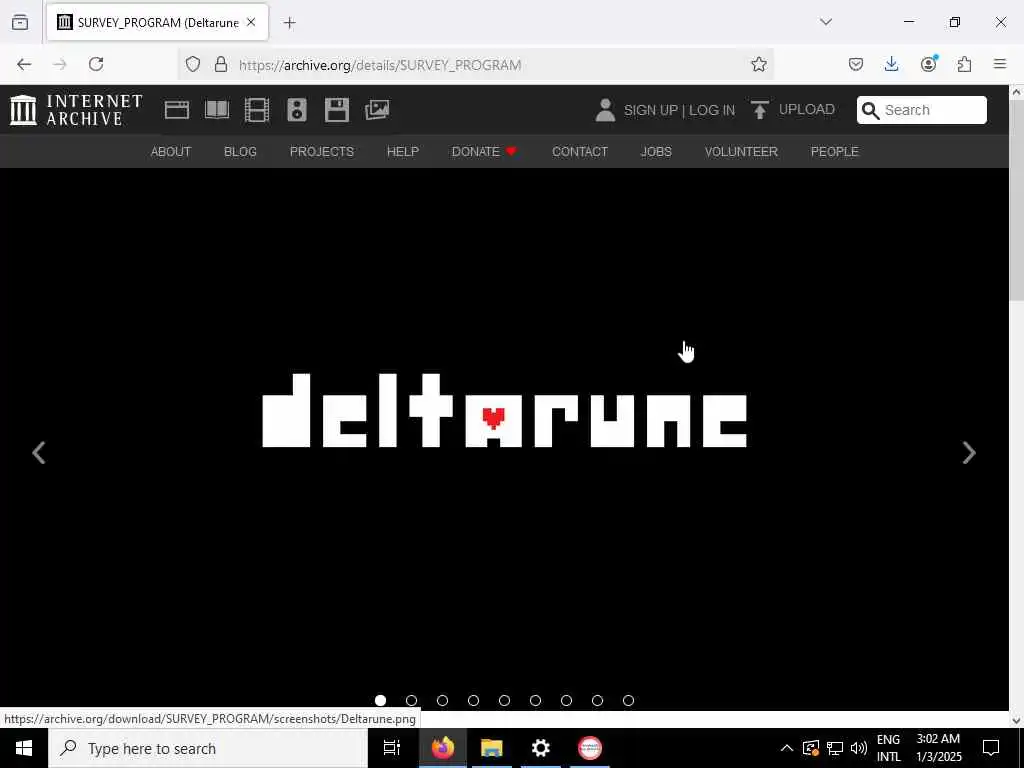The height and width of the screenshot is (768, 1024).
Task: Open Firefox View icon at tab bar start
Action: (20, 22)
